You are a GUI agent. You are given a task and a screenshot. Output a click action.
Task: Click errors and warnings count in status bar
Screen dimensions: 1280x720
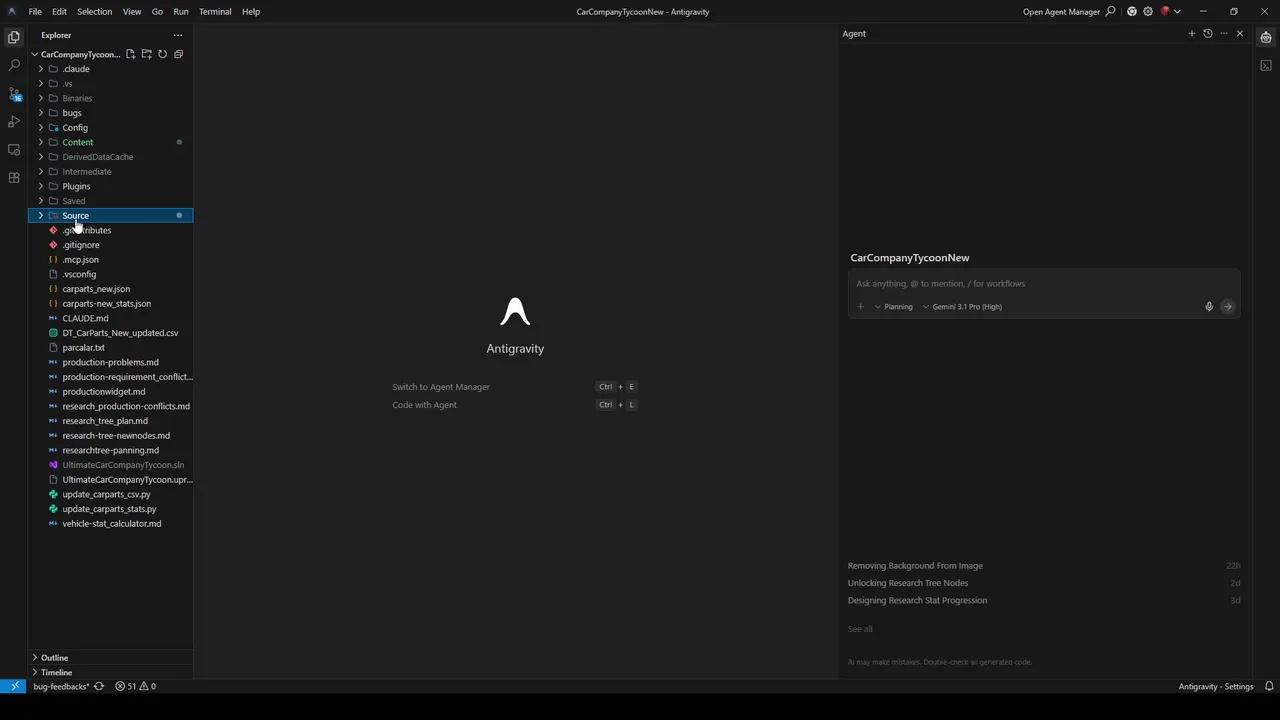tap(135, 686)
